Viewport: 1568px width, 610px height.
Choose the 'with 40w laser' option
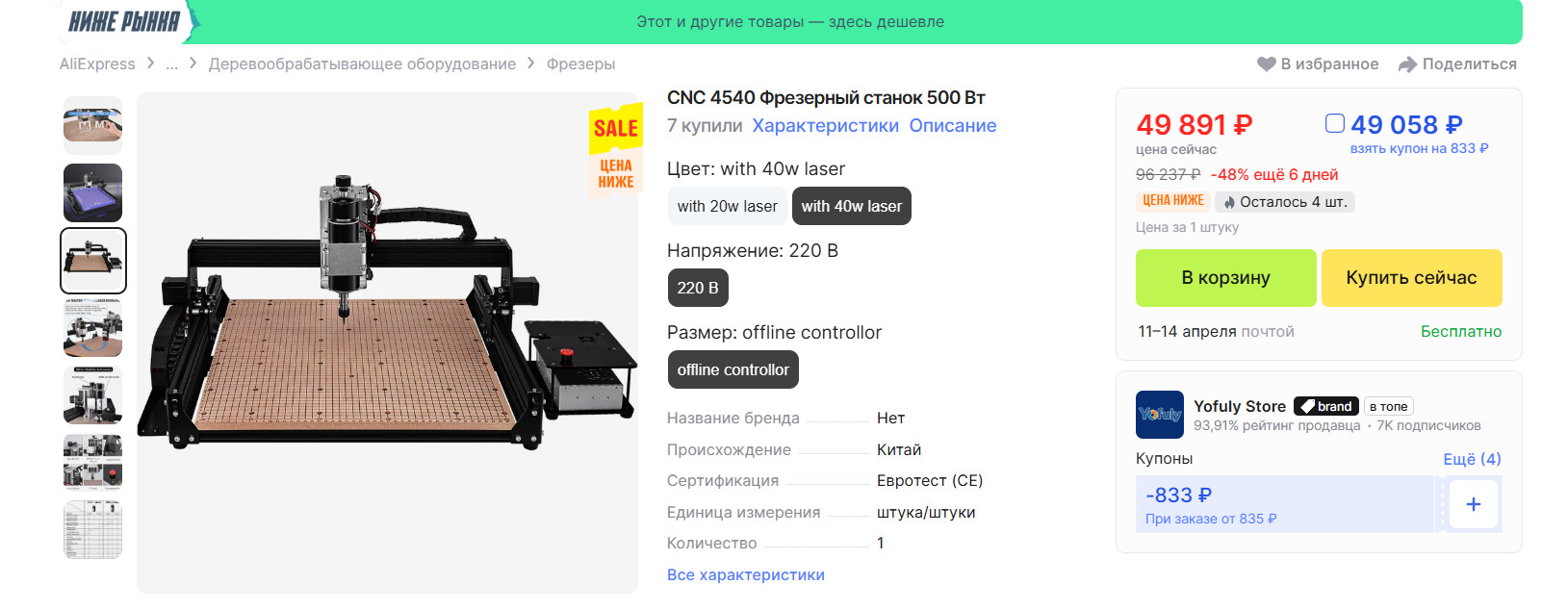pos(851,206)
